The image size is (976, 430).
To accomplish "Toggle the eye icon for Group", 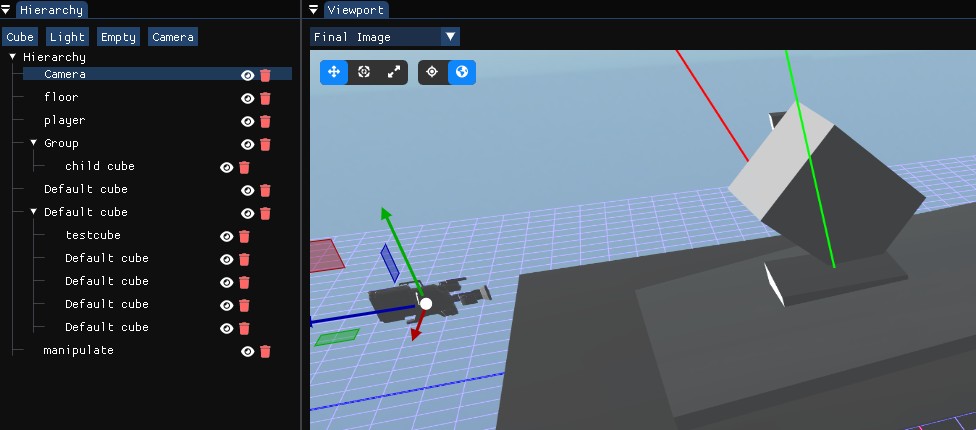I will tap(247, 144).
